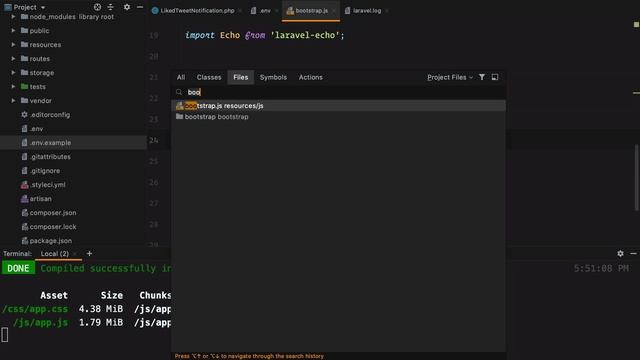Click the search field containing 'boo'
The width and height of the screenshot is (640, 360).
339,92
